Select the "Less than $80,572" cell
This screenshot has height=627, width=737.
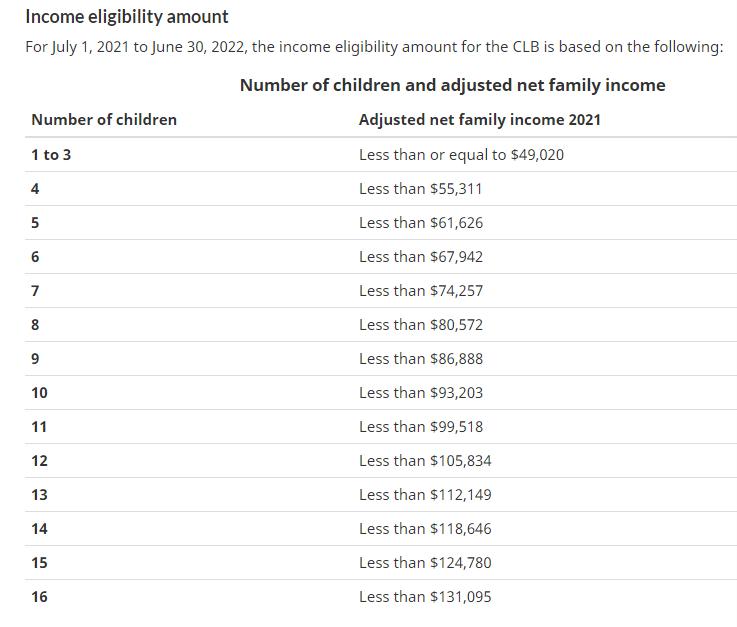tap(421, 325)
